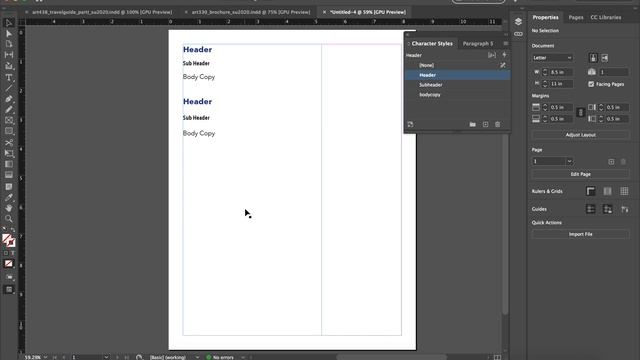Open zoom level dropdown in status bar
This screenshot has height=360, width=640.
pos(46,357)
